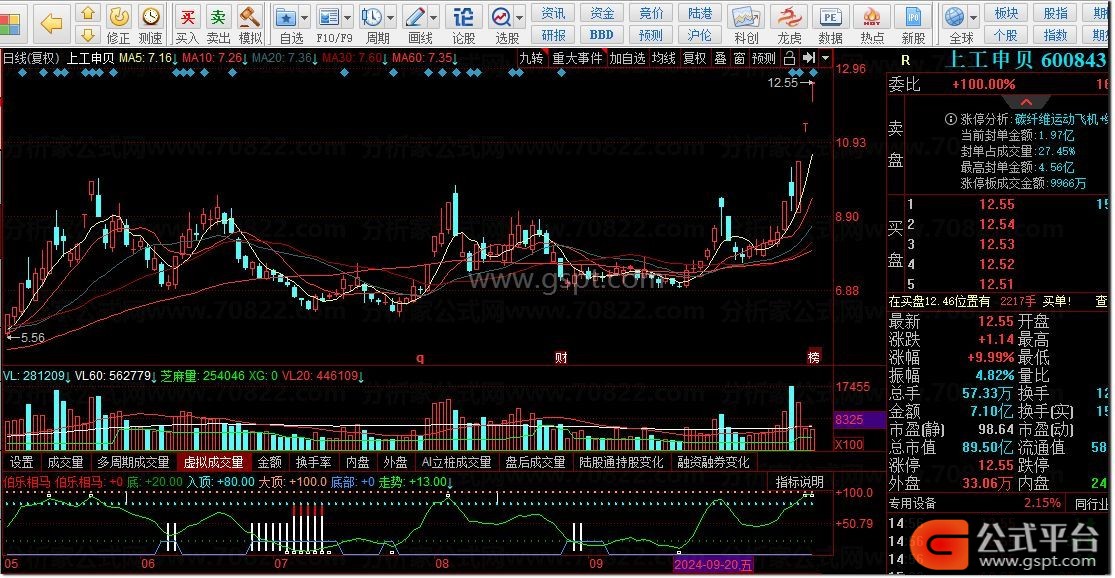Toggle 均线 moving averages display
Screen dimensions: 1115x578
(x=663, y=58)
